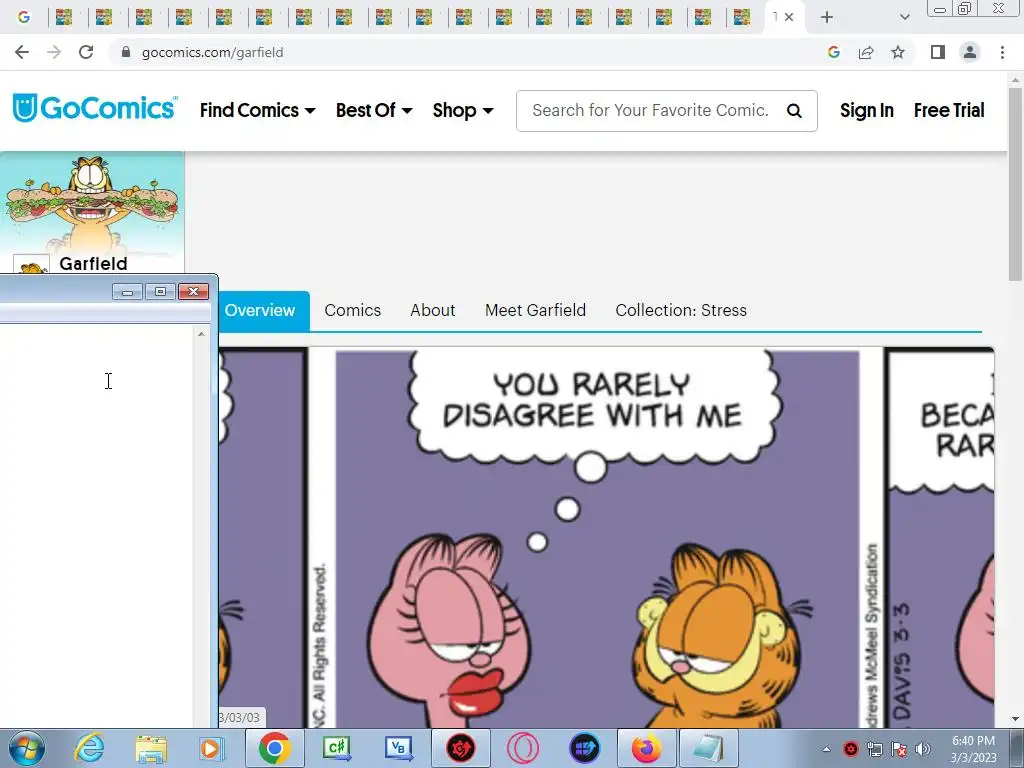Click the volume speaker tray icon

(923, 749)
